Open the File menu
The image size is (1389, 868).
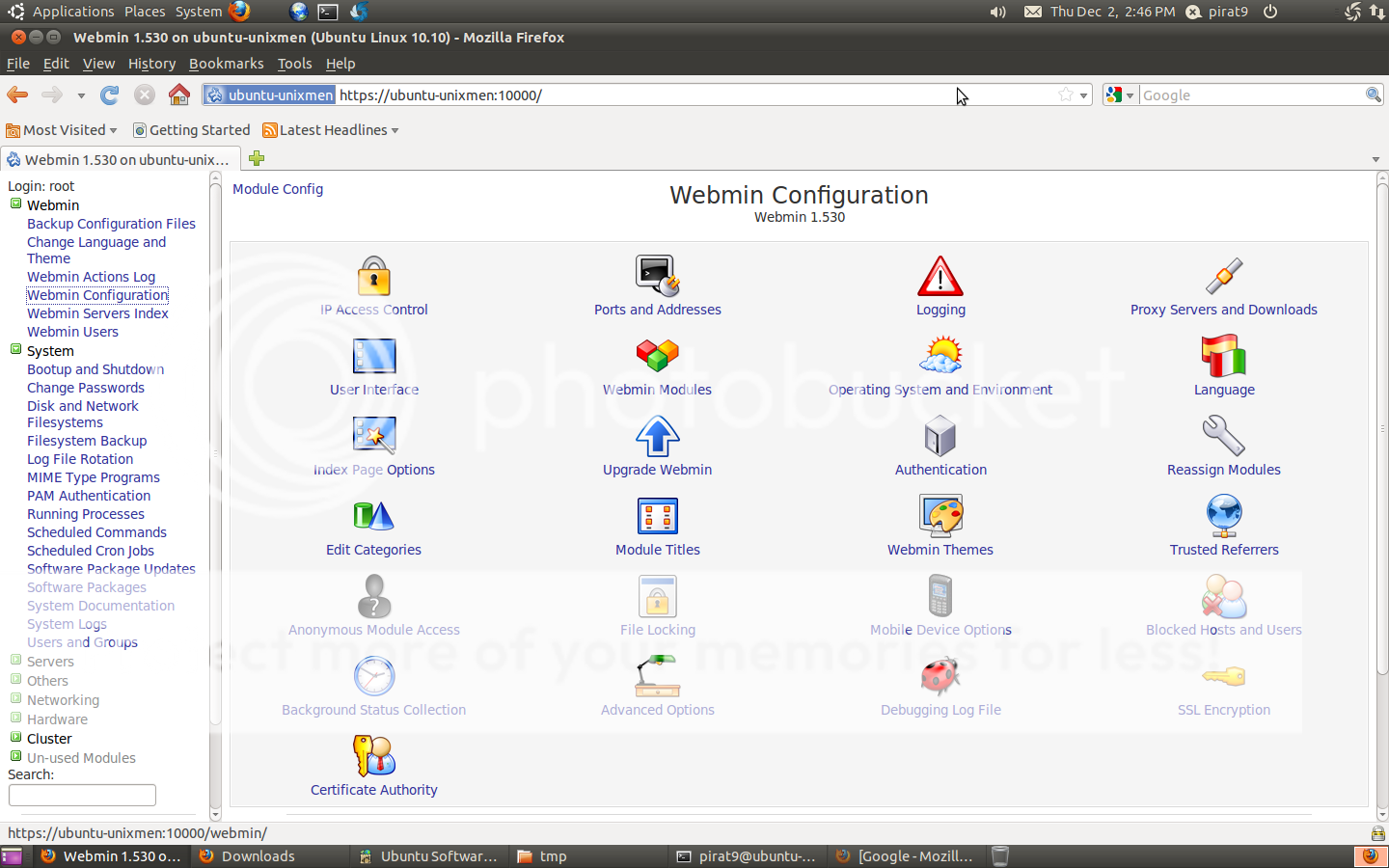[x=18, y=64]
